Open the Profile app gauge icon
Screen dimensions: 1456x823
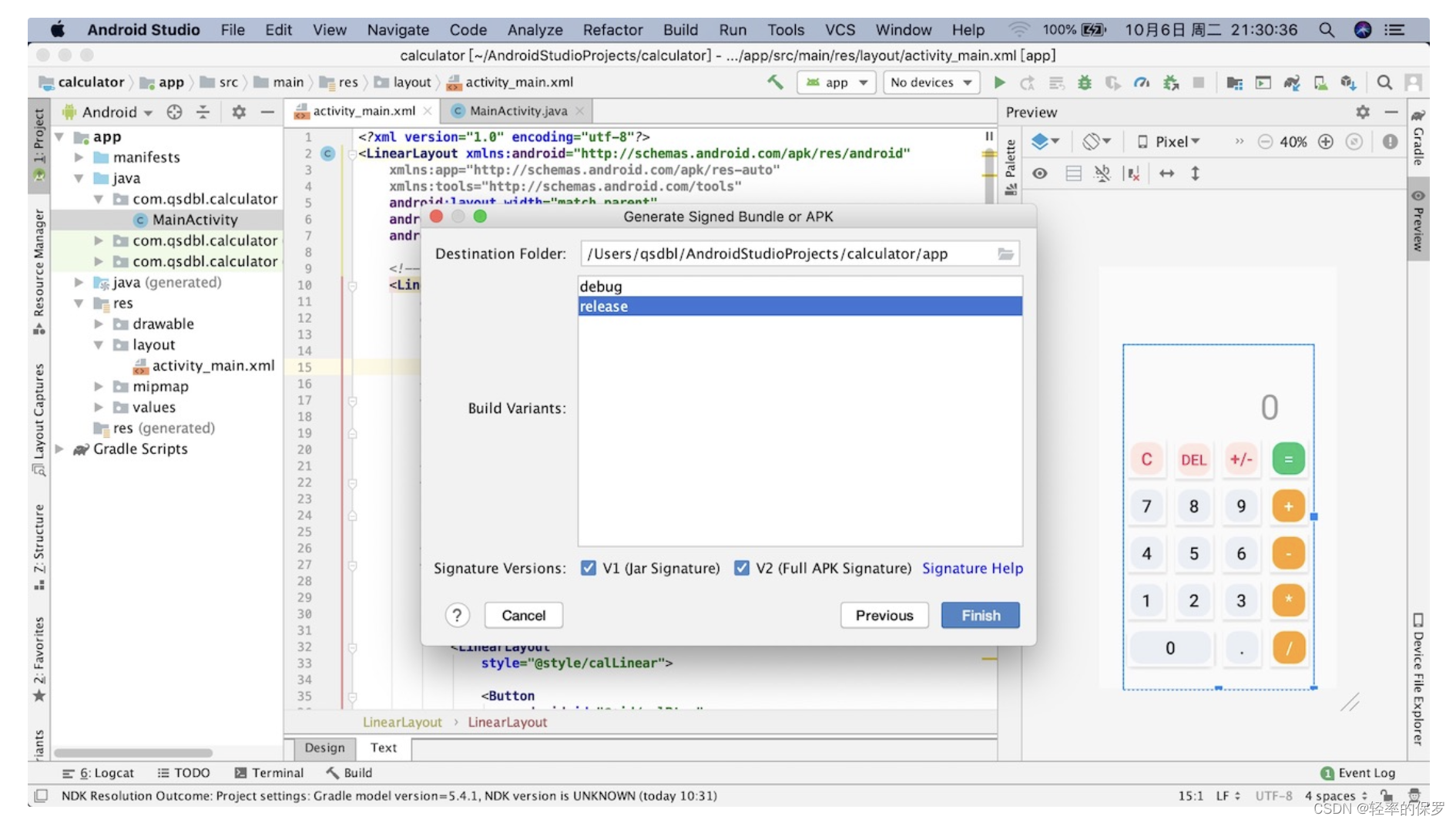pos(1142,82)
